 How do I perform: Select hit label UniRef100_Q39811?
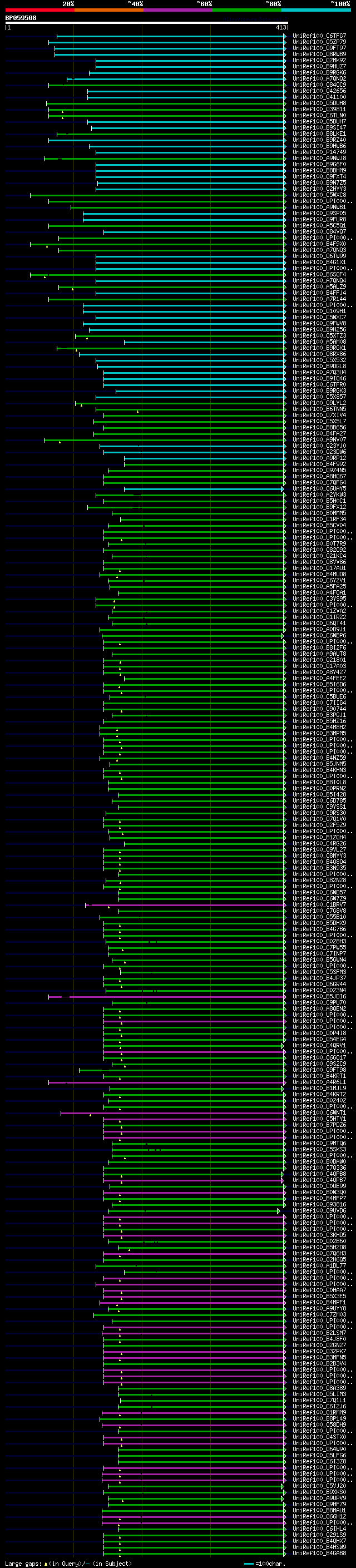[x=319, y=109]
